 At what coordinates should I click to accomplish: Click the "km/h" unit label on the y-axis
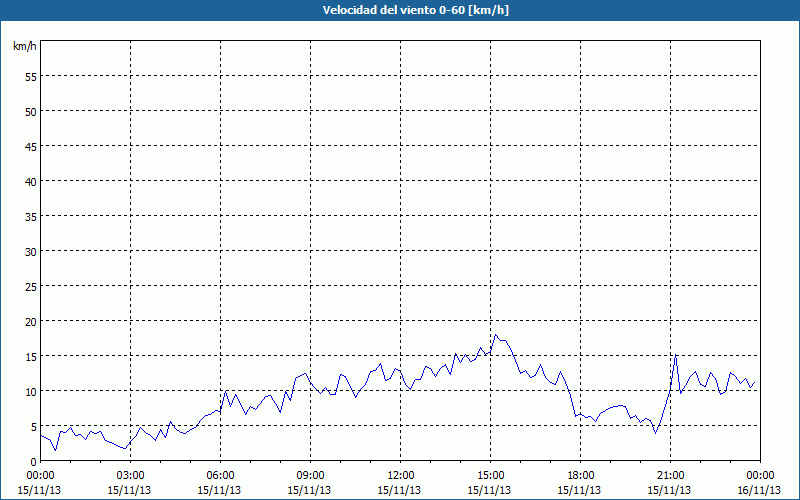click(24, 46)
